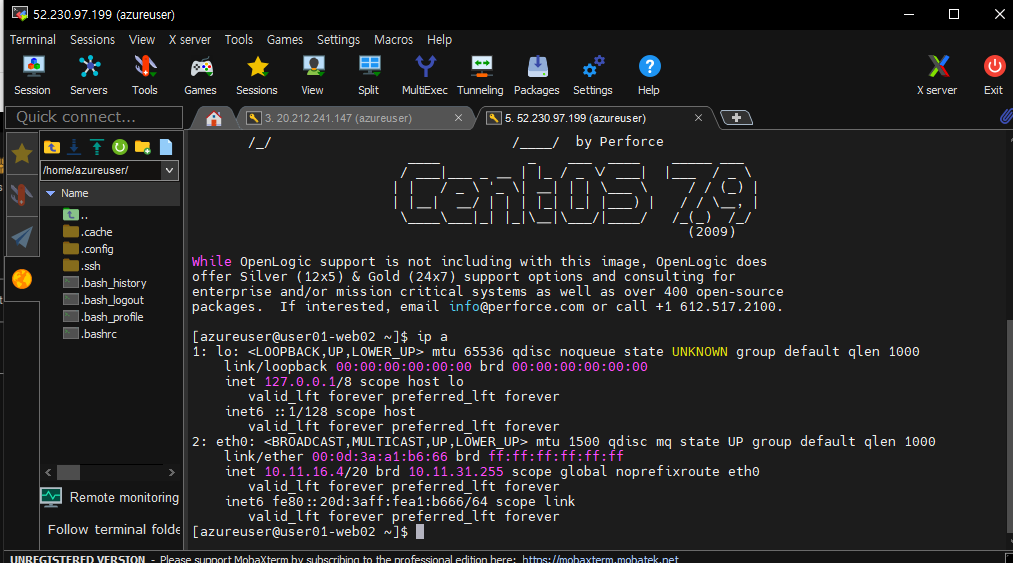
Task: Open the star Sessions sidebar tab
Action: pyautogui.click(x=22, y=154)
